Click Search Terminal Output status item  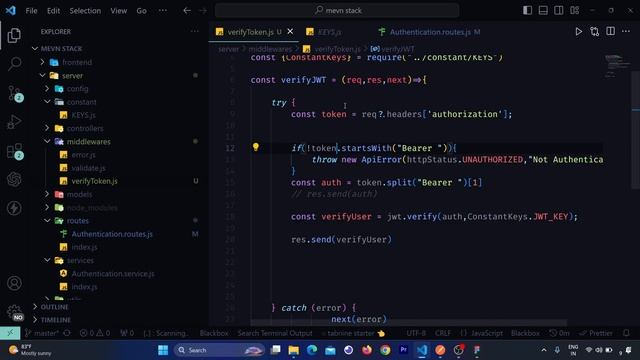[x=275, y=333]
